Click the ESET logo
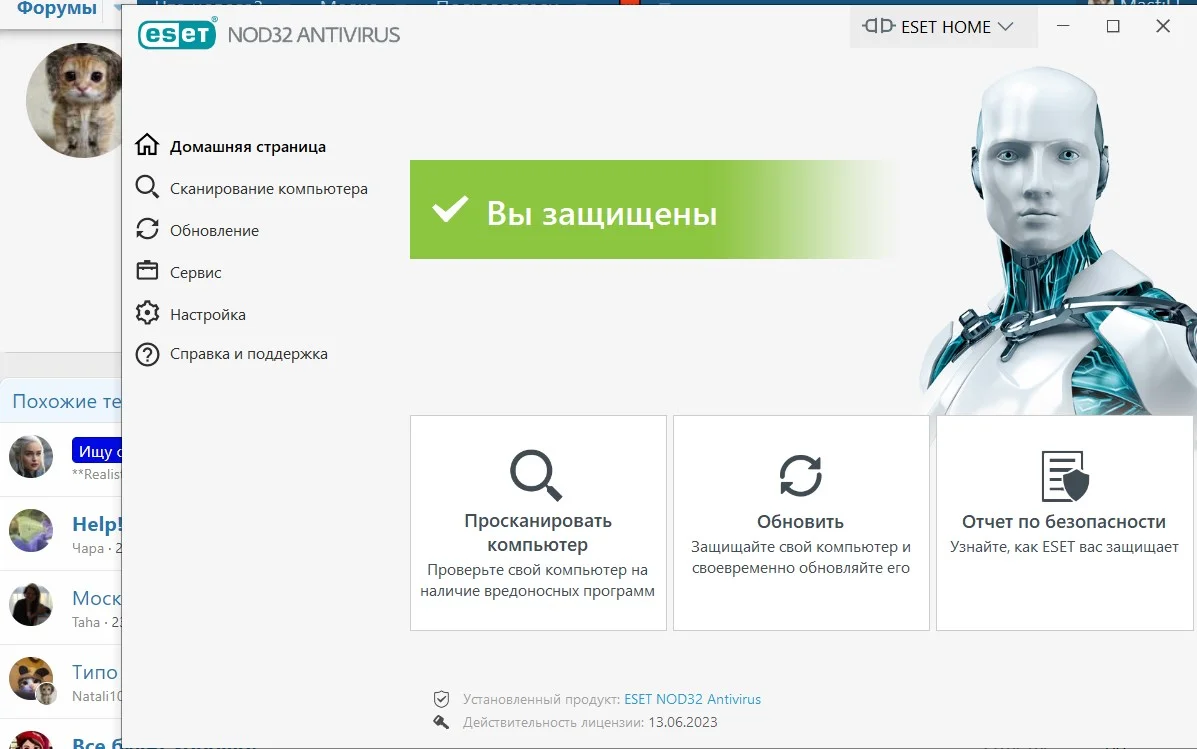The height and width of the screenshot is (749, 1197). tap(177, 33)
